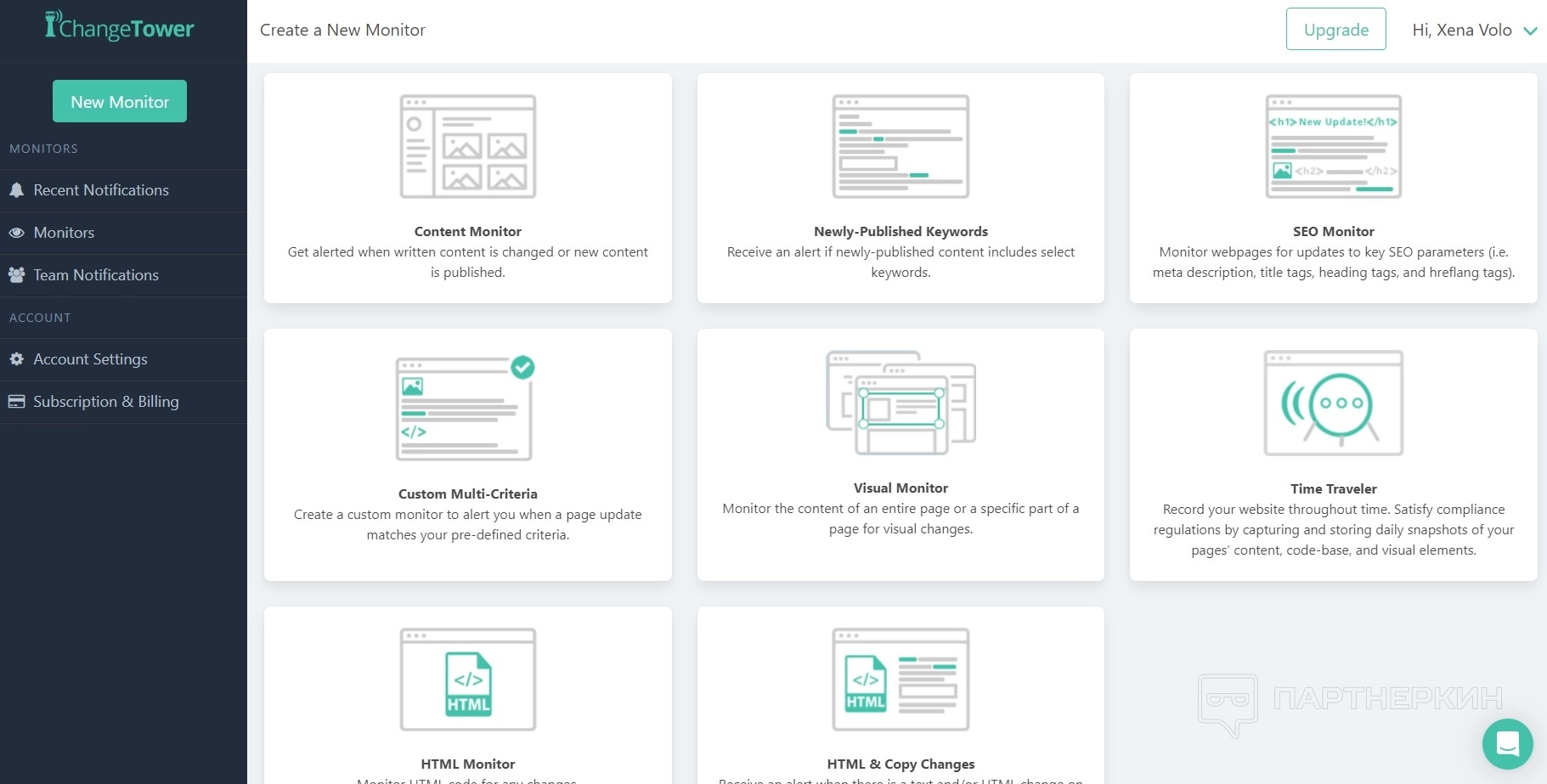Select the Newly-Published Keywords icon

point(901,146)
